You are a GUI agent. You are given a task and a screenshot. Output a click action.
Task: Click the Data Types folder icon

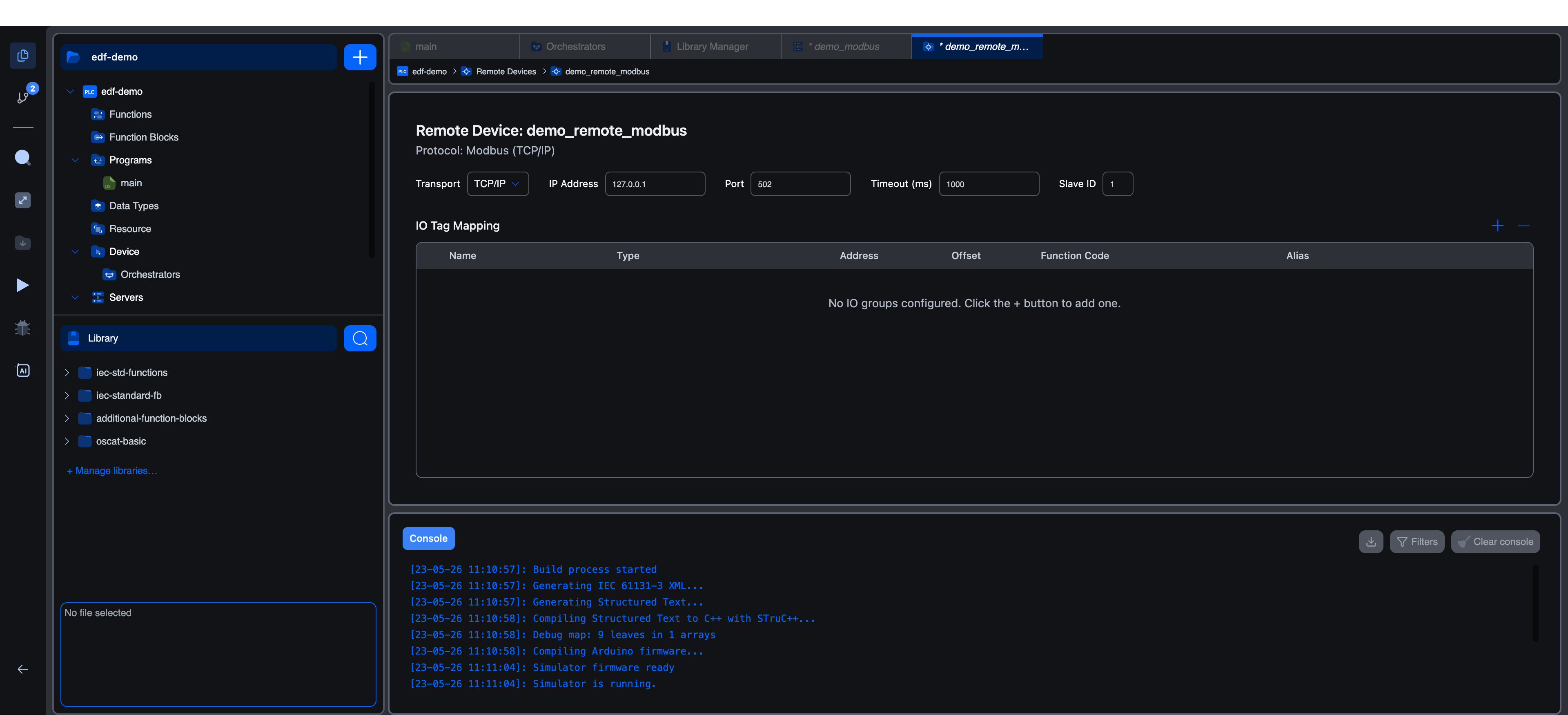click(98, 206)
